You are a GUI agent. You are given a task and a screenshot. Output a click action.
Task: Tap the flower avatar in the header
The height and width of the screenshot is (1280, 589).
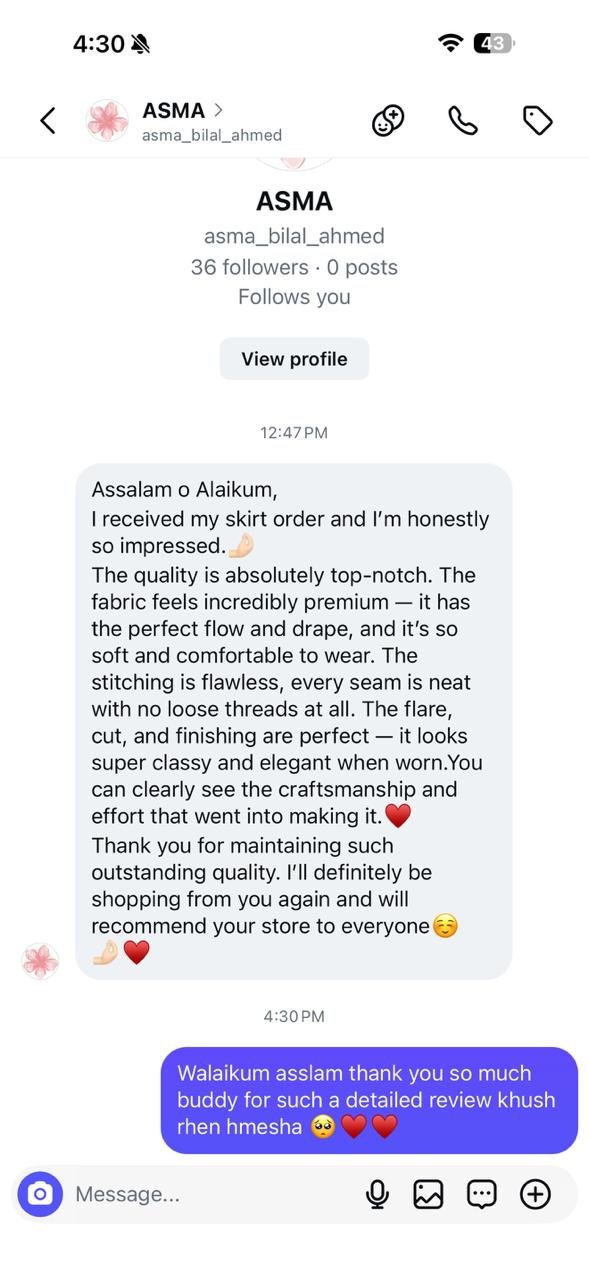click(108, 121)
